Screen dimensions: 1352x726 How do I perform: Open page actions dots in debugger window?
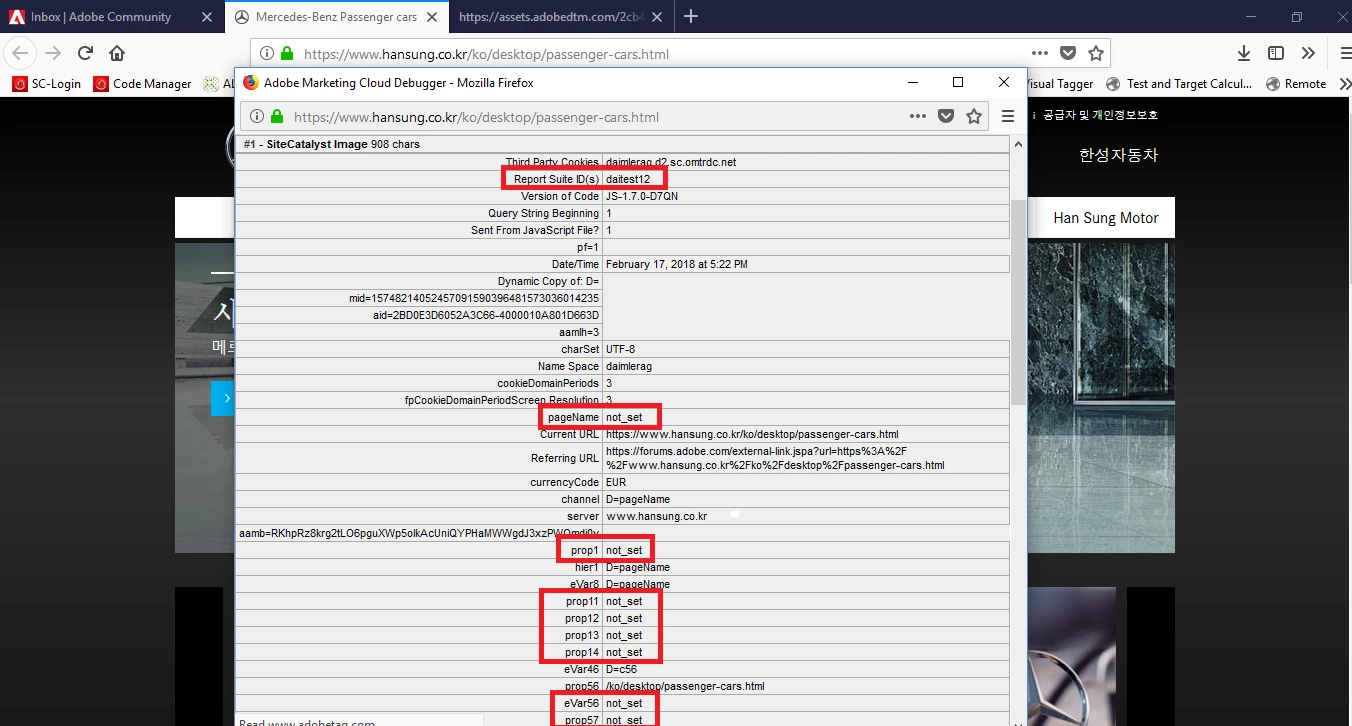pos(917,116)
